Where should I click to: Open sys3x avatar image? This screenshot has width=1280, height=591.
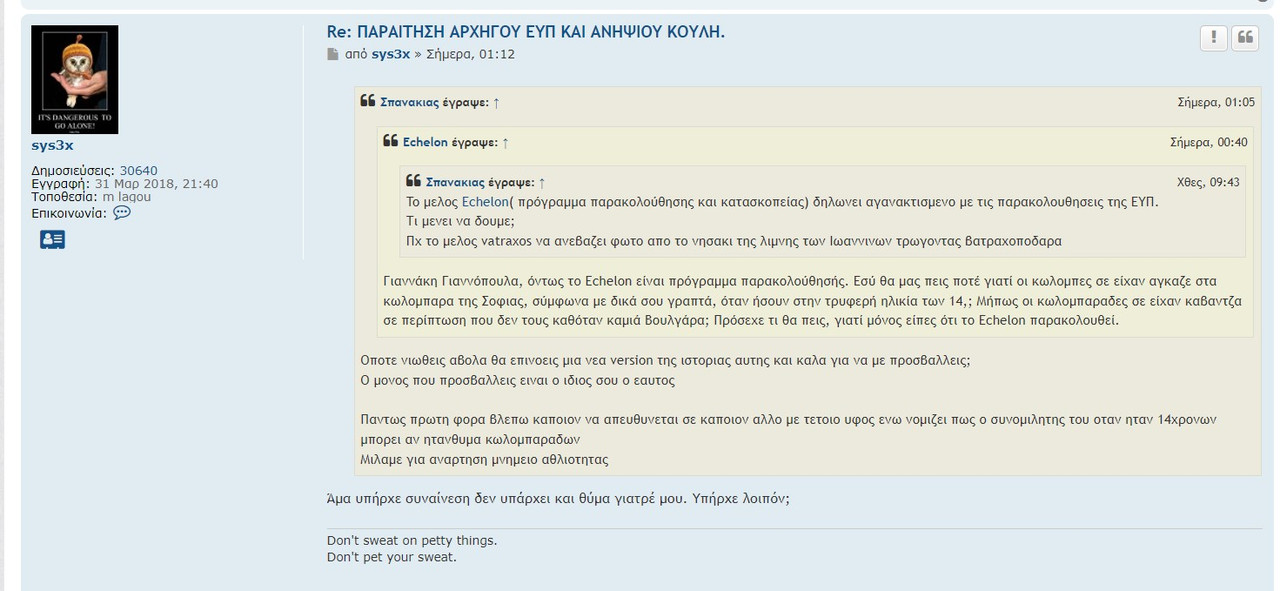tap(75, 80)
